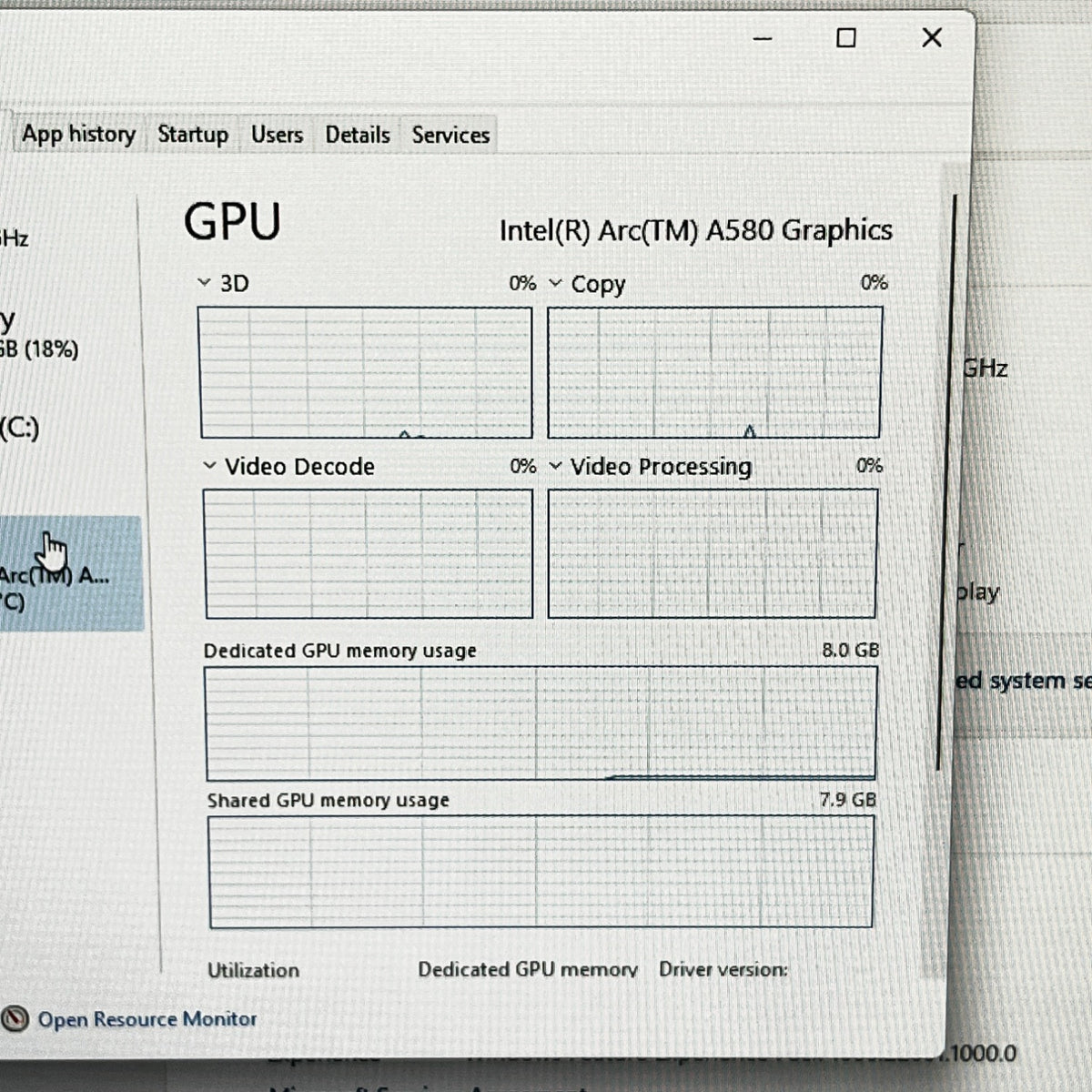Click the 7.9 GB shared memory value
The width and height of the screenshot is (1092, 1092).
[847, 799]
